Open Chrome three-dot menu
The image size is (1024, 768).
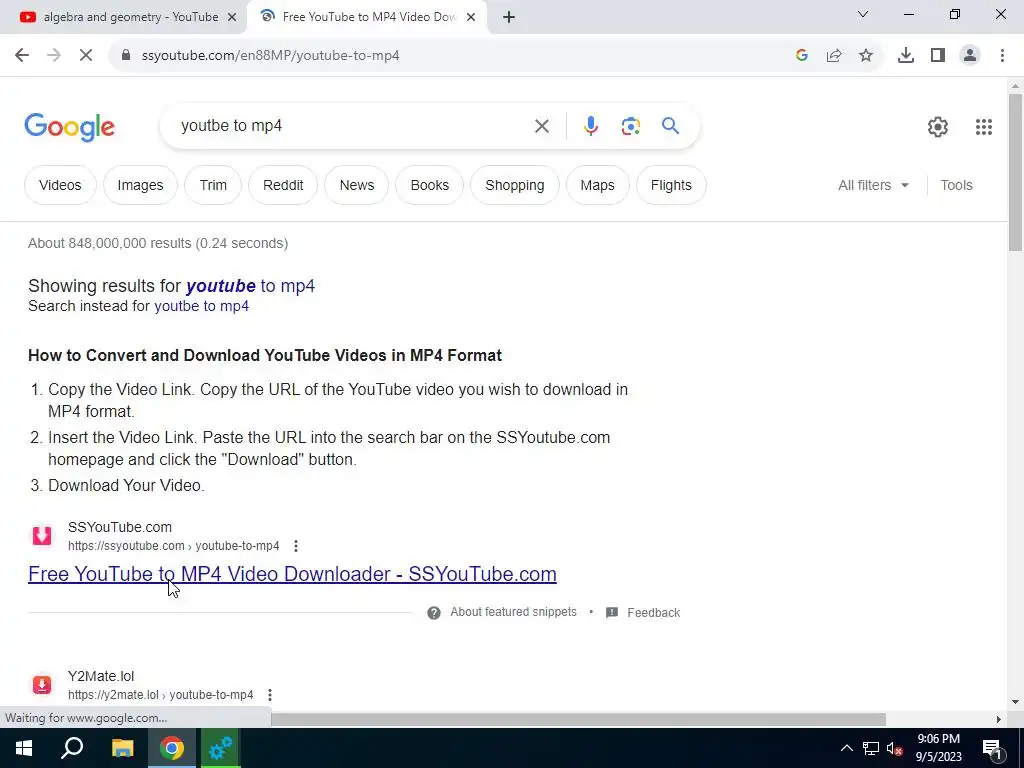coord(1002,56)
